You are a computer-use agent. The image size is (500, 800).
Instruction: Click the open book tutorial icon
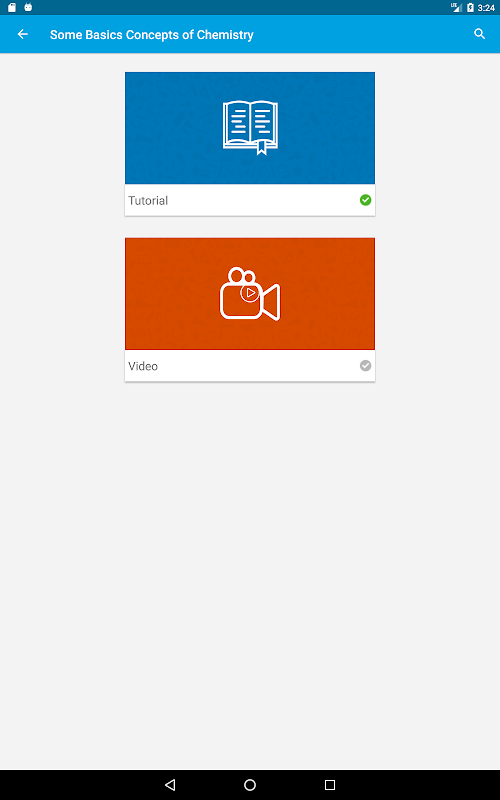pos(250,128)
